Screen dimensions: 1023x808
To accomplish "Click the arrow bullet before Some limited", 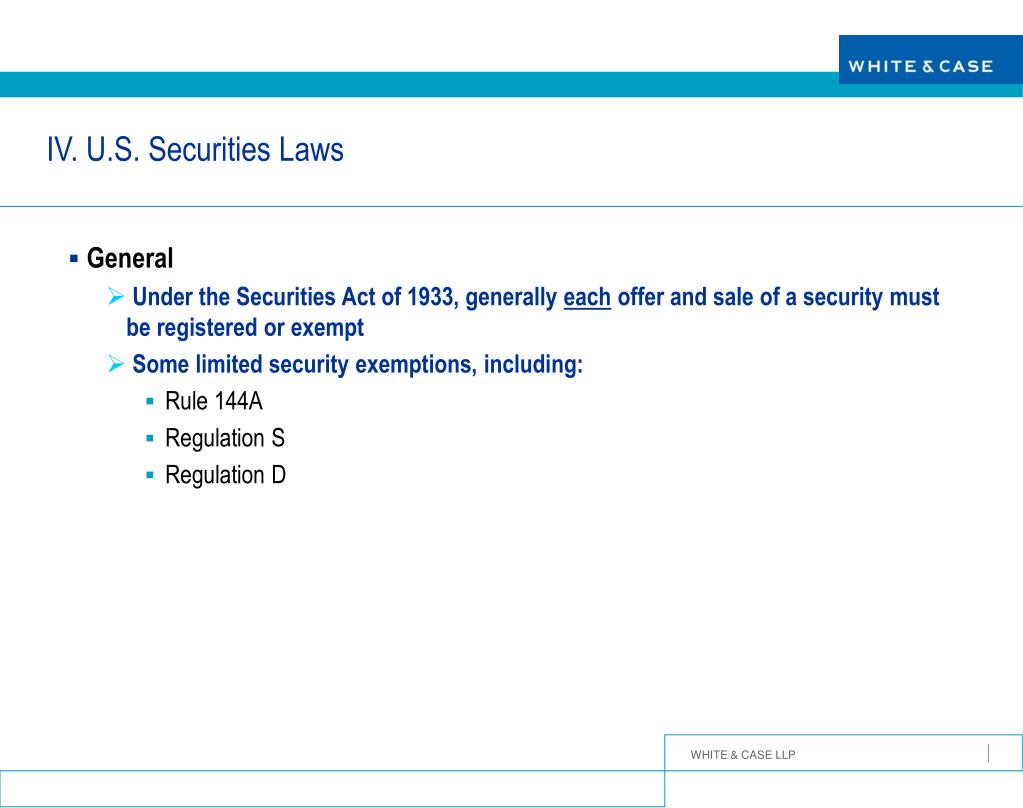I will [x=116, y=364].
